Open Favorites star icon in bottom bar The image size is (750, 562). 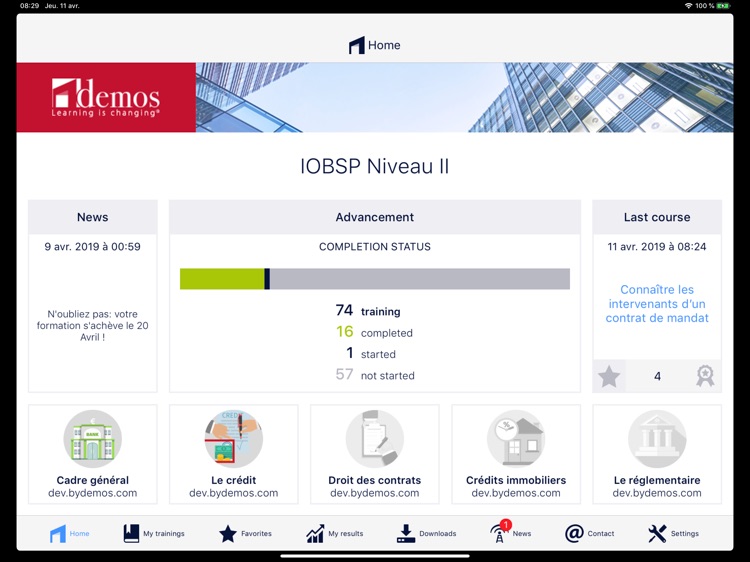pyautogui.click(x=228, y=533)
